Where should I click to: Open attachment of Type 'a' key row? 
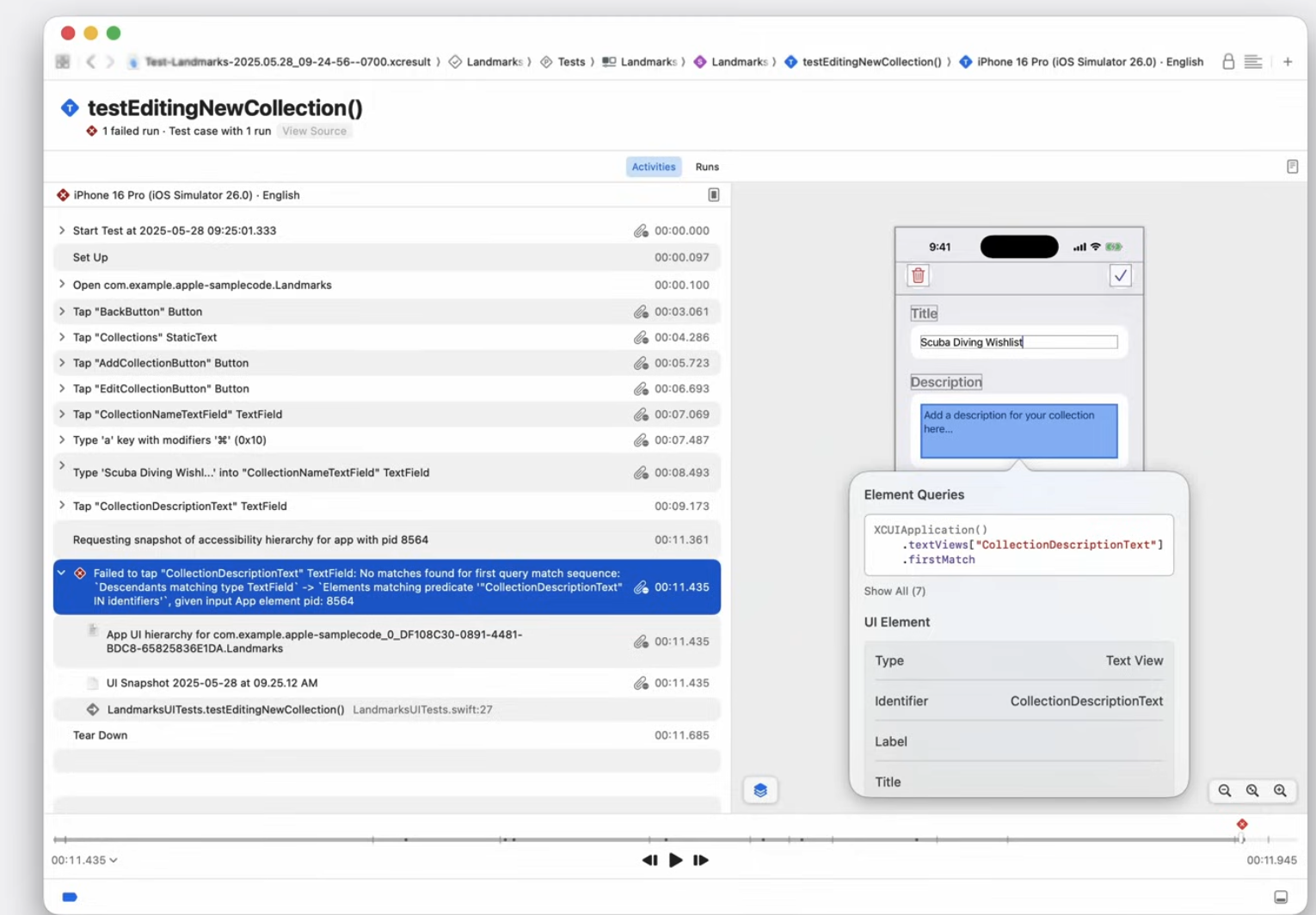point(641,440)
